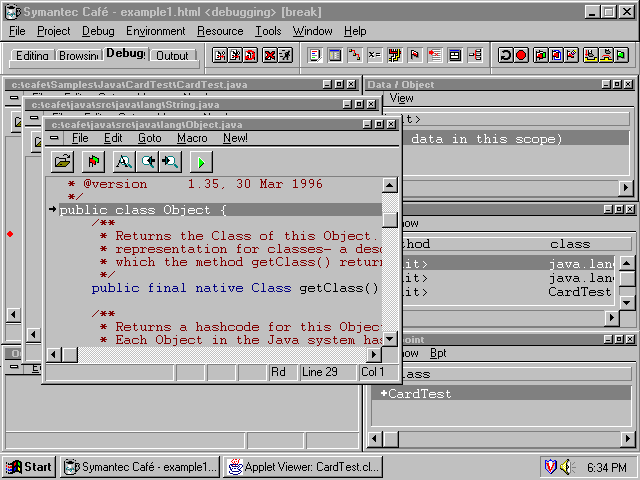
Task: Click the open-folder icon in the Object.java toolbar
Action: coord(62,162)
